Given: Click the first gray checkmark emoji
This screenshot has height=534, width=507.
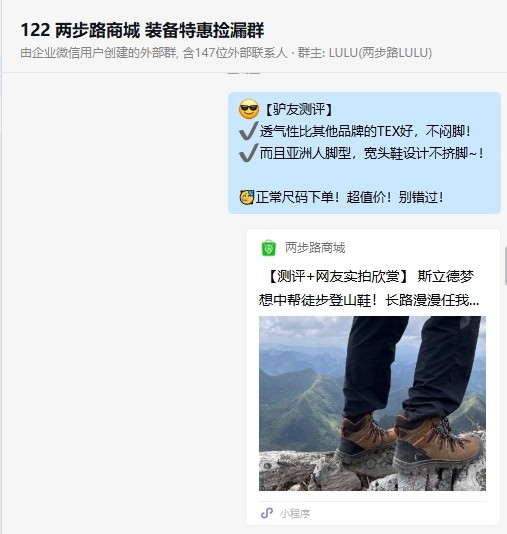Looking at the screenshot, I should click(x=249, y=131).
